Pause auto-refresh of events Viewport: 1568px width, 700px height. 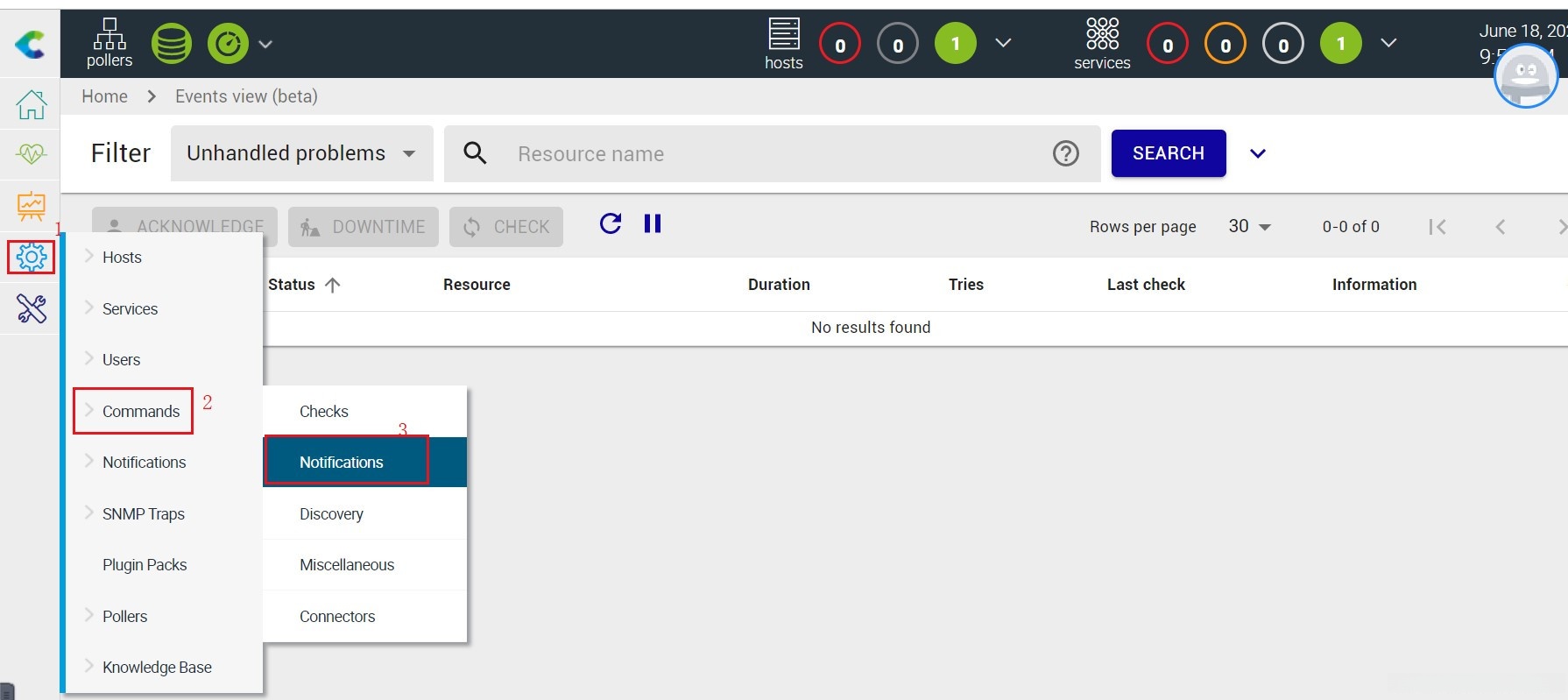click(653, 223)
